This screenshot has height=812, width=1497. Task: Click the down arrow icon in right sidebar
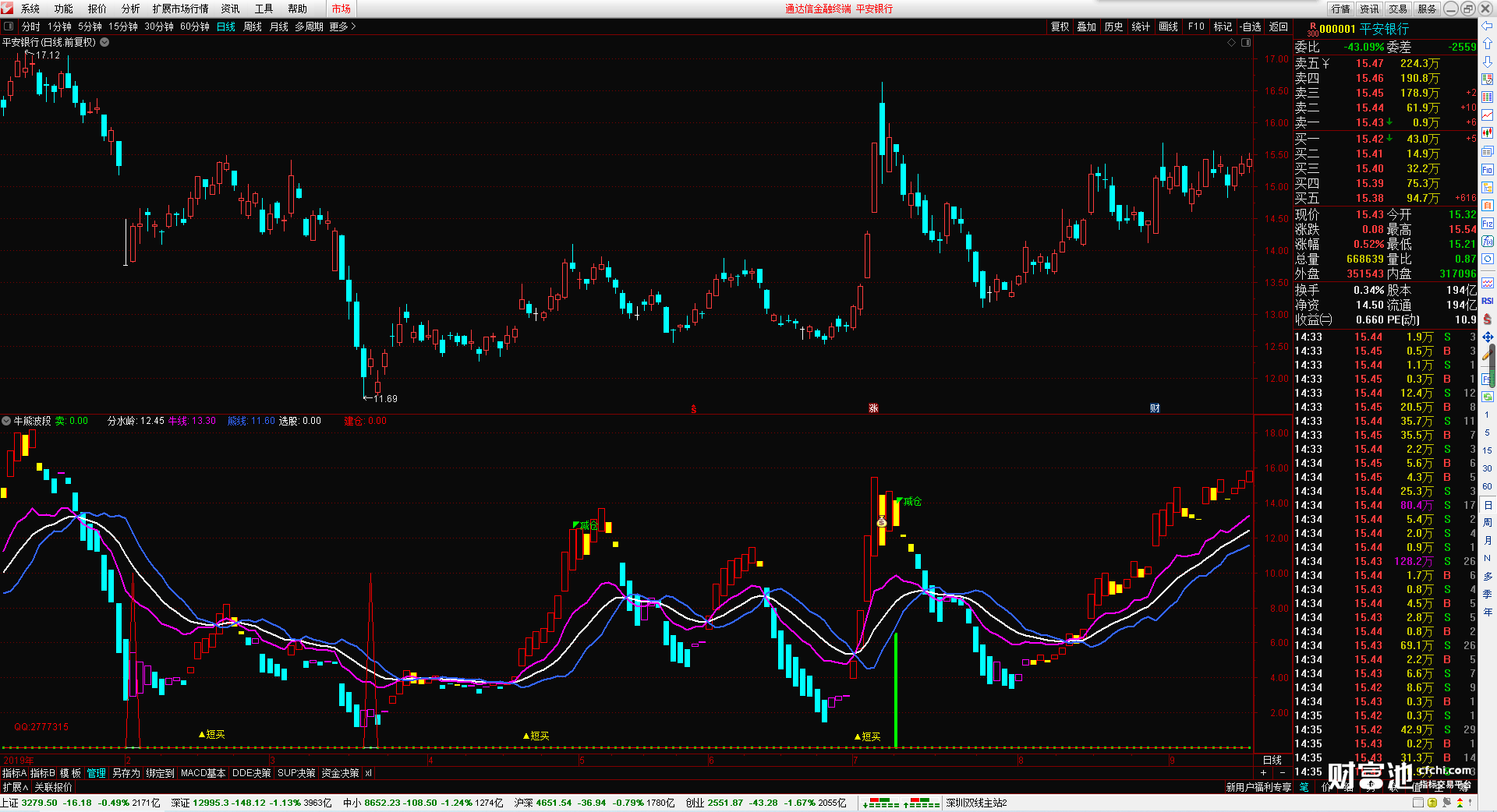tap(1488, 62)
